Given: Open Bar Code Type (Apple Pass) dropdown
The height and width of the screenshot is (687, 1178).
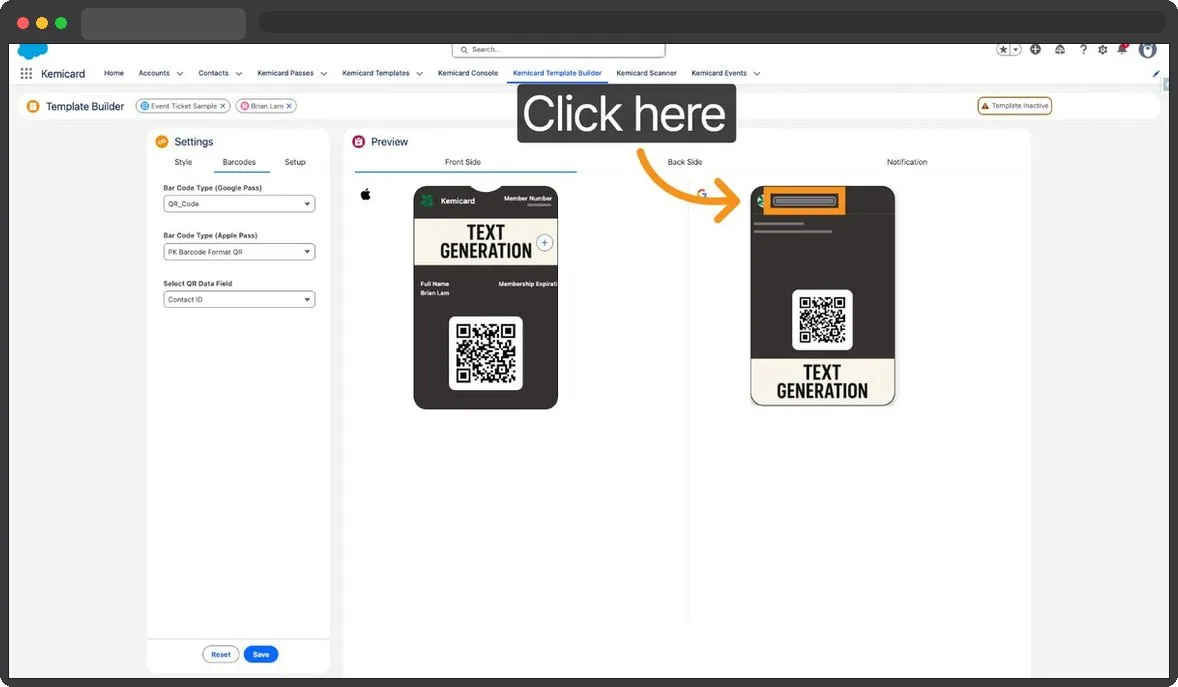Looking at the screenshot, I should (239, 252).
